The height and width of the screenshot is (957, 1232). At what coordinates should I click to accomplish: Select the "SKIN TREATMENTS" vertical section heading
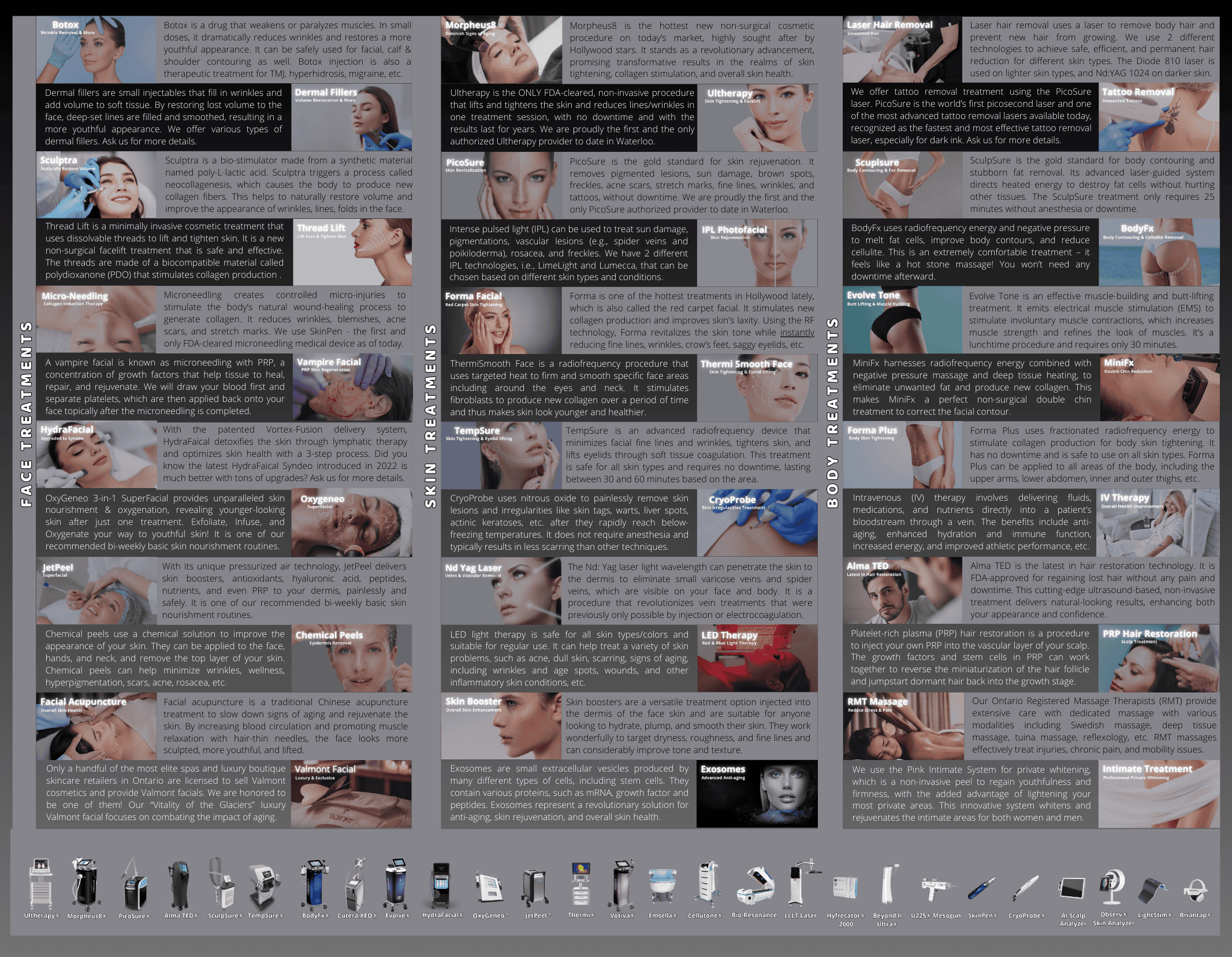(430, 416)
